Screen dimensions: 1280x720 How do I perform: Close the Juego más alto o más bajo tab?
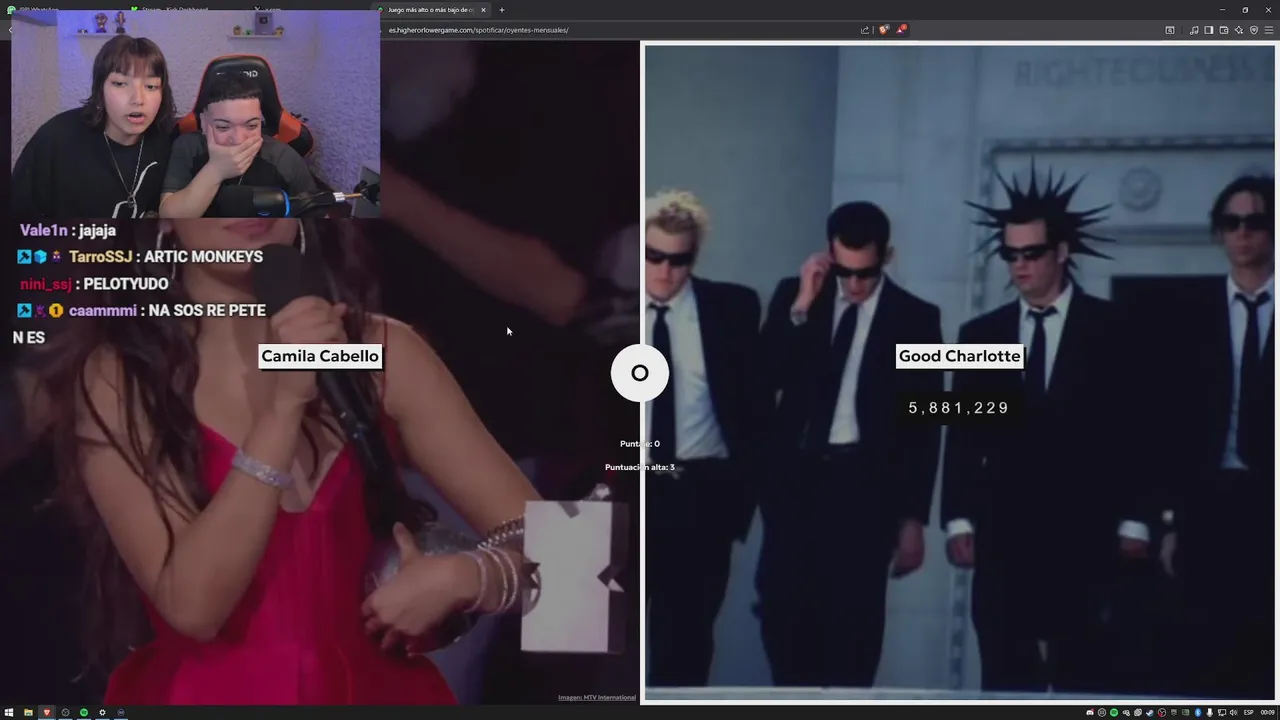pos(483,10)
